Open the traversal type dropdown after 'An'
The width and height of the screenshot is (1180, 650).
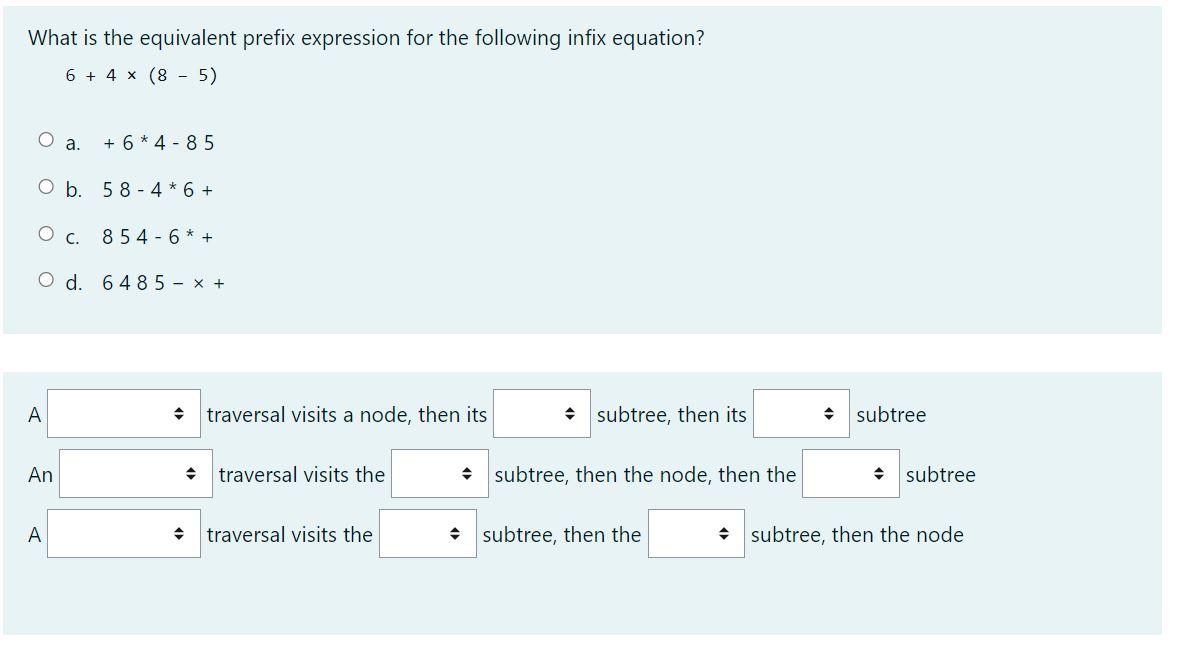coord(135,473)
